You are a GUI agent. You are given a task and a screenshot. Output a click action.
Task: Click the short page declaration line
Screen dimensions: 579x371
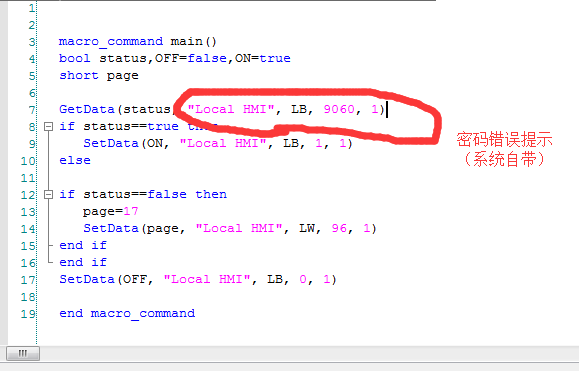[x=99, y=76]
